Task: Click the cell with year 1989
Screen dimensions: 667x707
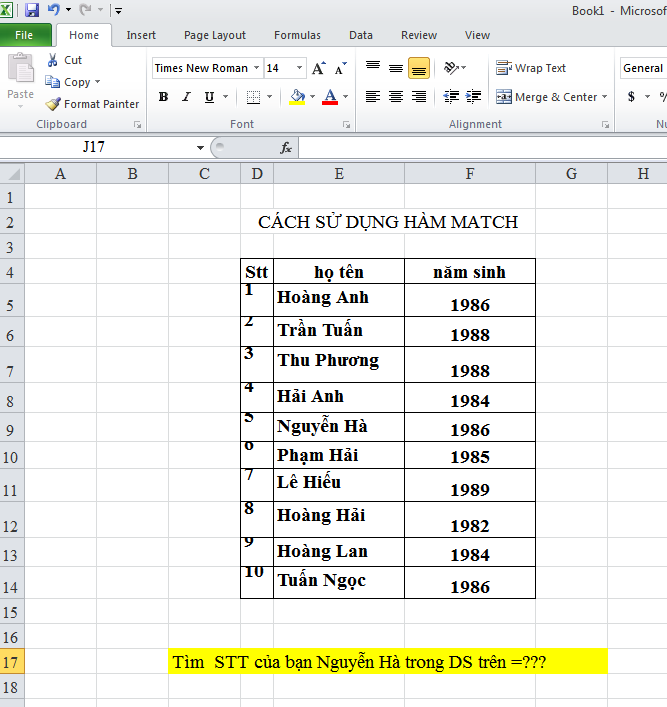Action: pyautogui.click(x=470, y=485)
